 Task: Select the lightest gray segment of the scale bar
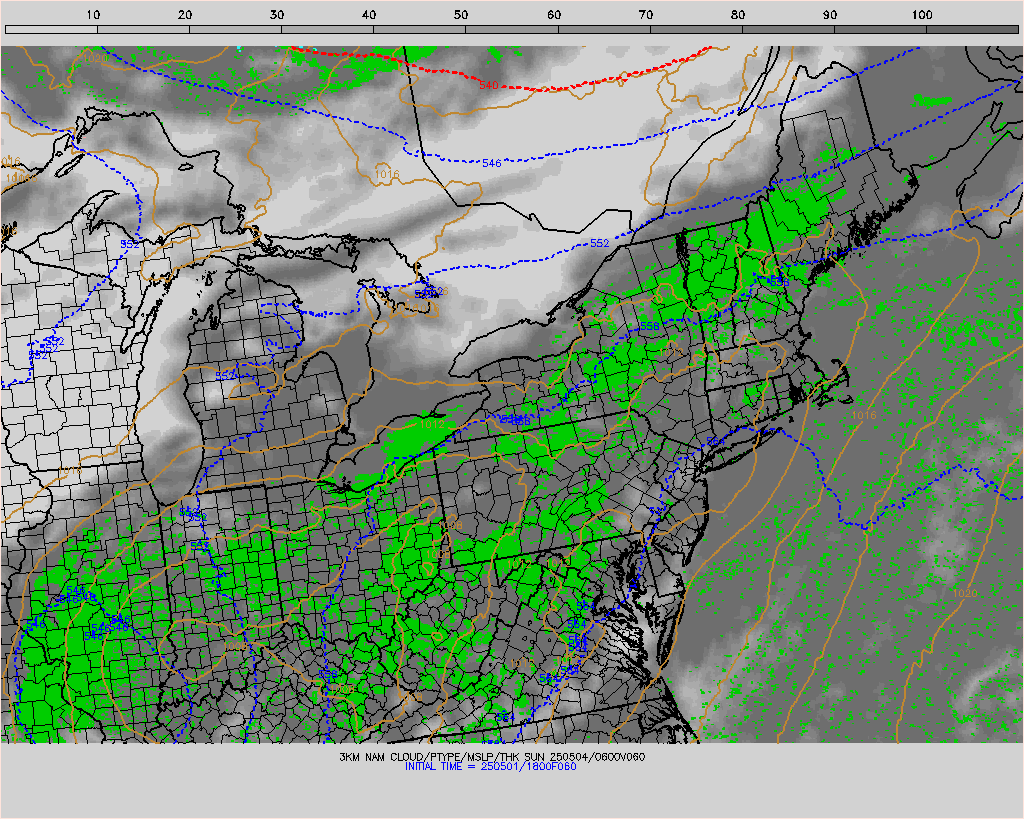(52, 29)
